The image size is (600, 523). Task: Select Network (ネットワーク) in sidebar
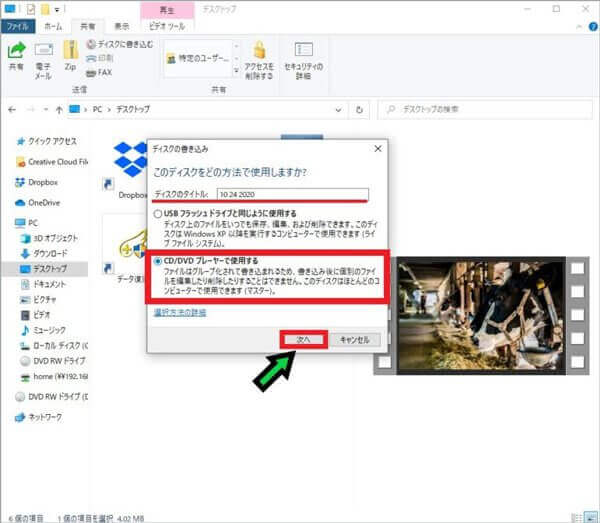(38, 417)
